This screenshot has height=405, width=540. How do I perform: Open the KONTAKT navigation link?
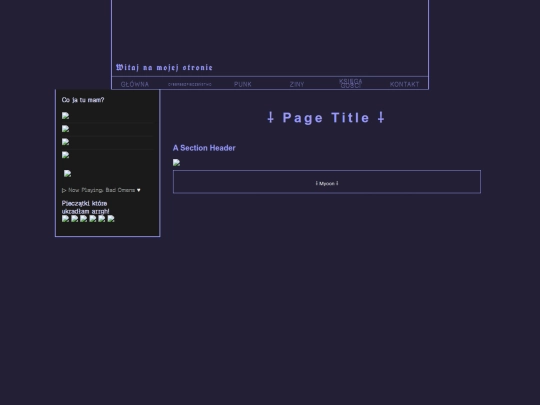[x=405, y=84]
